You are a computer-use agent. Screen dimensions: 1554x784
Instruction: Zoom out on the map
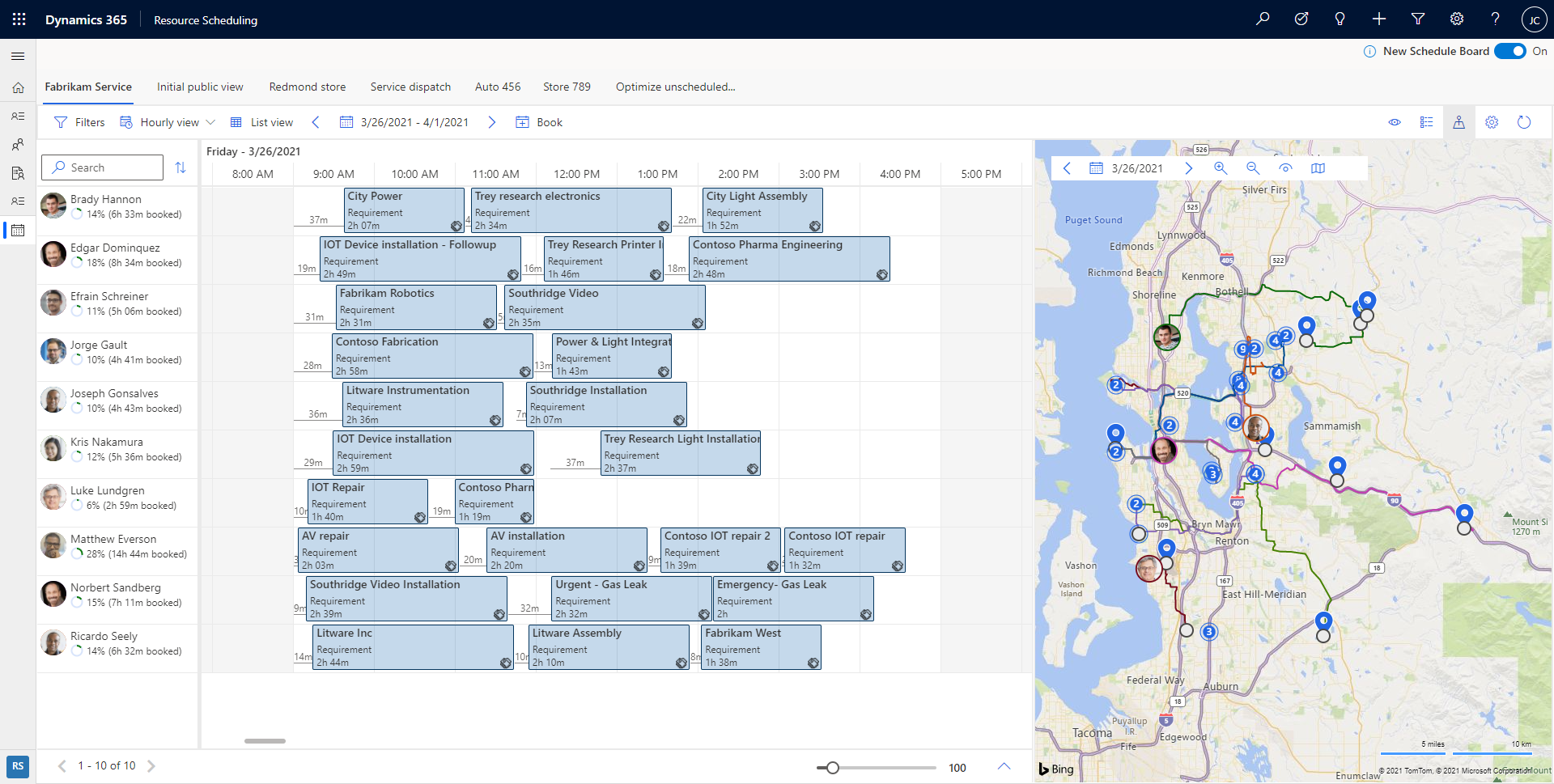1252,168
